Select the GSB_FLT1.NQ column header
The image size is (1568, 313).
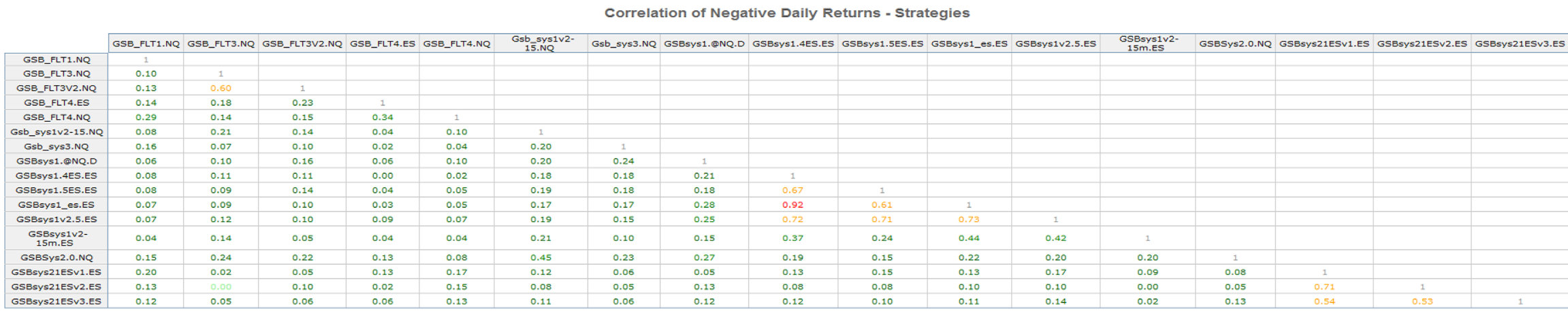pyautogui.click(x=146, y=44)
